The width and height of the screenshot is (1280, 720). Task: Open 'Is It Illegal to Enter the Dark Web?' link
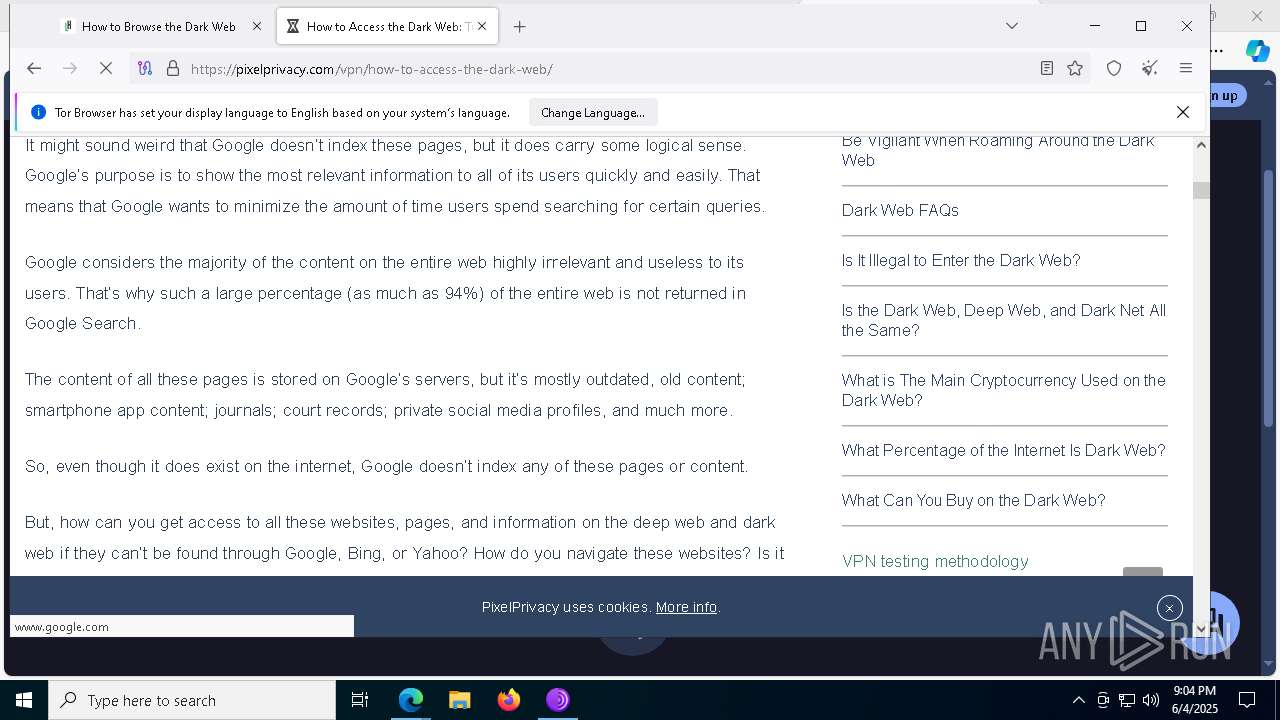[x=961, y=260]
